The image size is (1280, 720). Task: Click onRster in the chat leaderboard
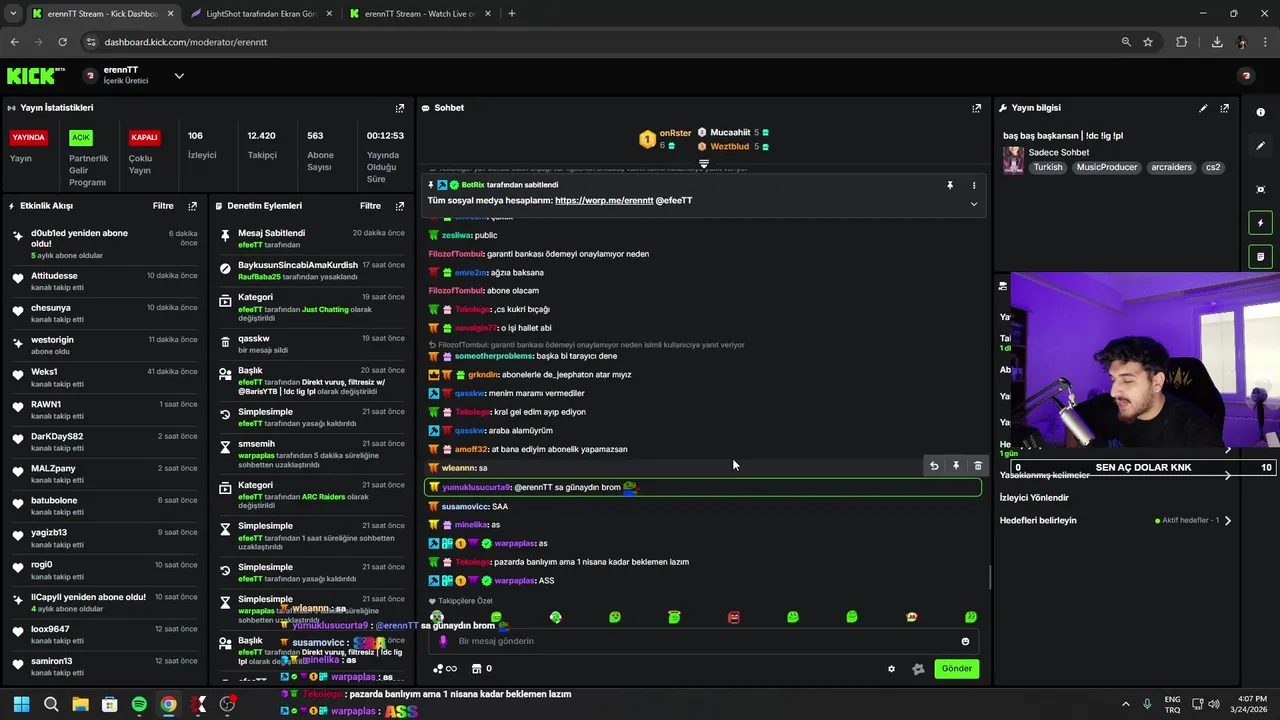[x=675, y=133]
